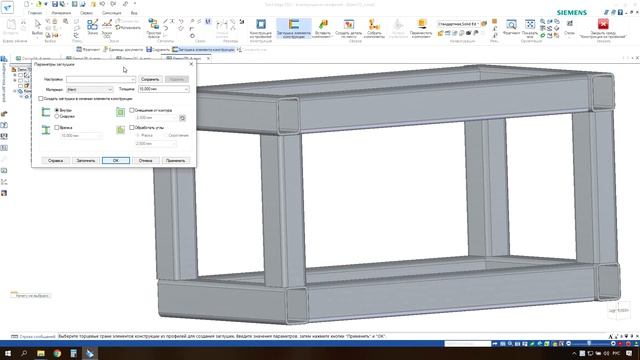
Task: Click the Запомнить button in the dialog
Action: 86,160
